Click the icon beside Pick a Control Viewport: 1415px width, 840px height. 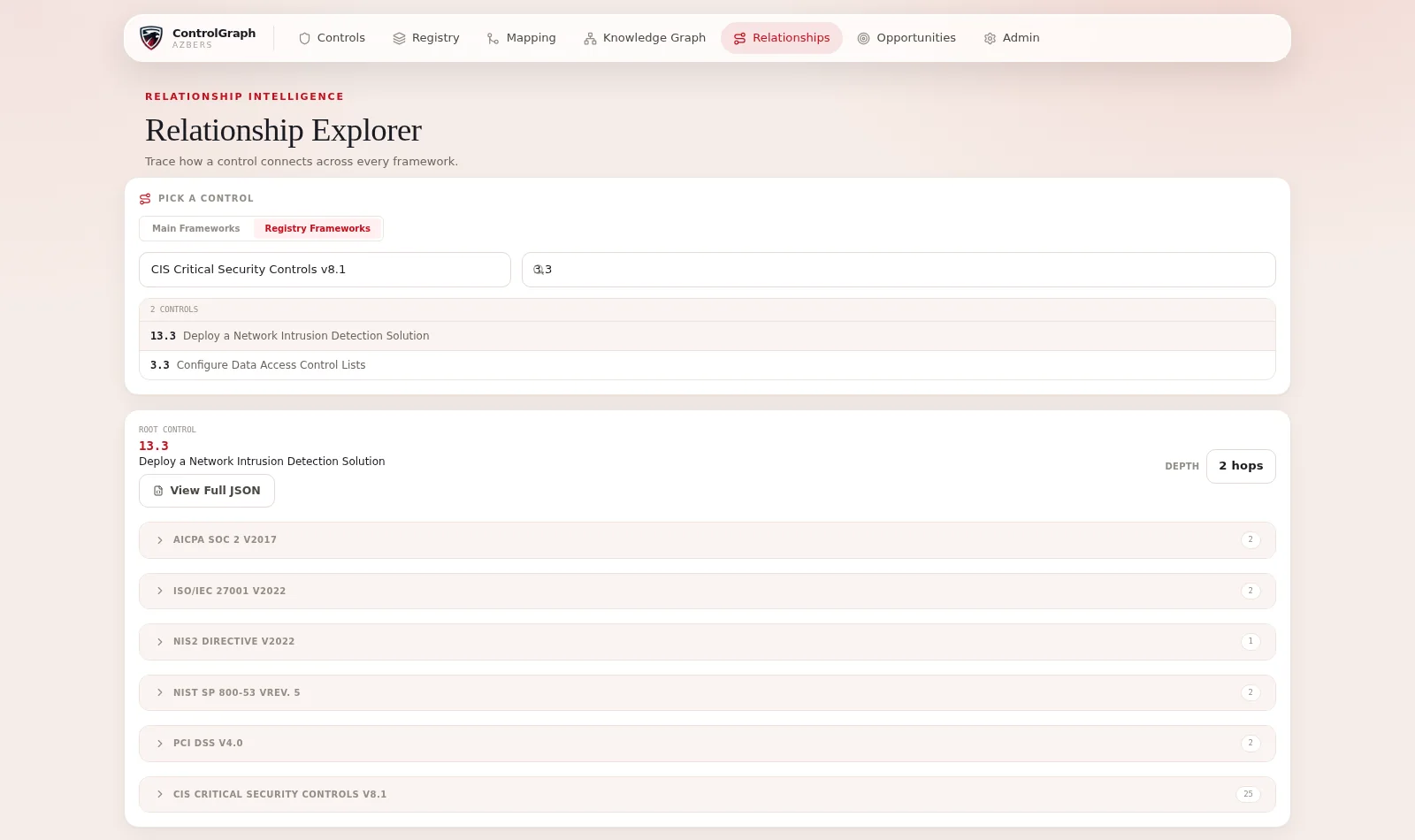pyautogui.click(x=145, y=199)
